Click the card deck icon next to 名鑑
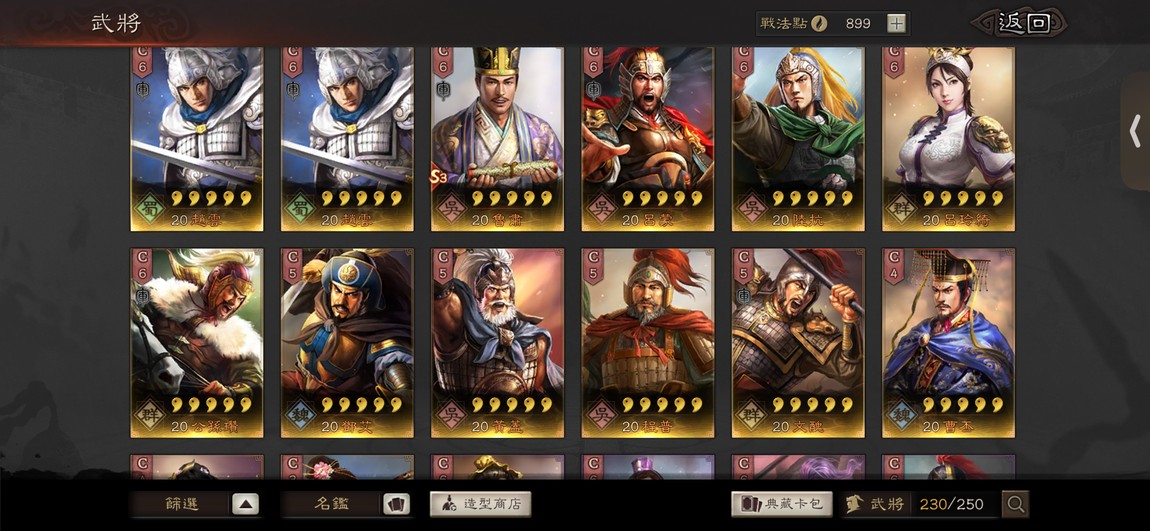This screenshot has width=1150, height=531. pos(396,504)
